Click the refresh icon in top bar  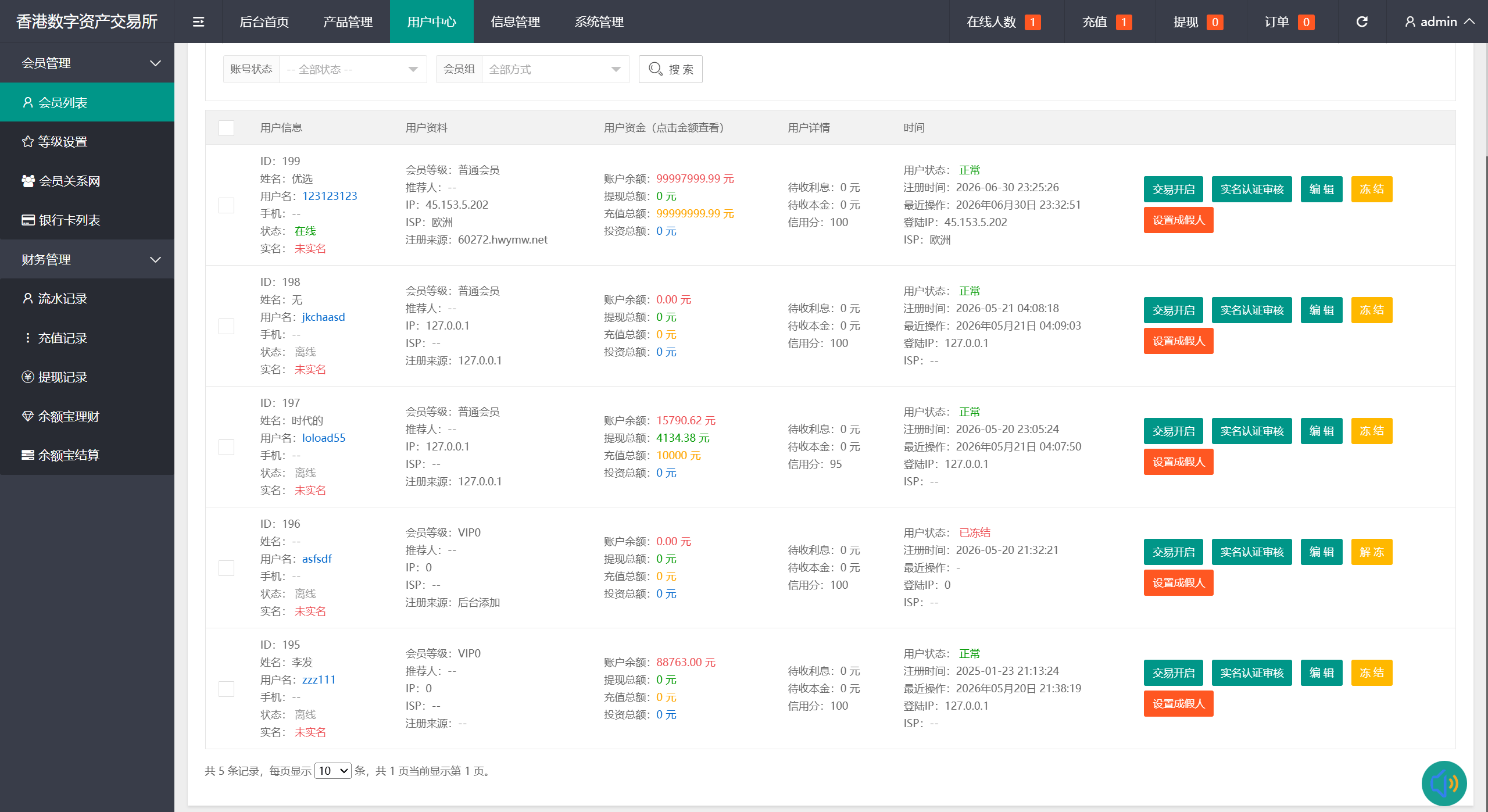tap(1362, 22)
